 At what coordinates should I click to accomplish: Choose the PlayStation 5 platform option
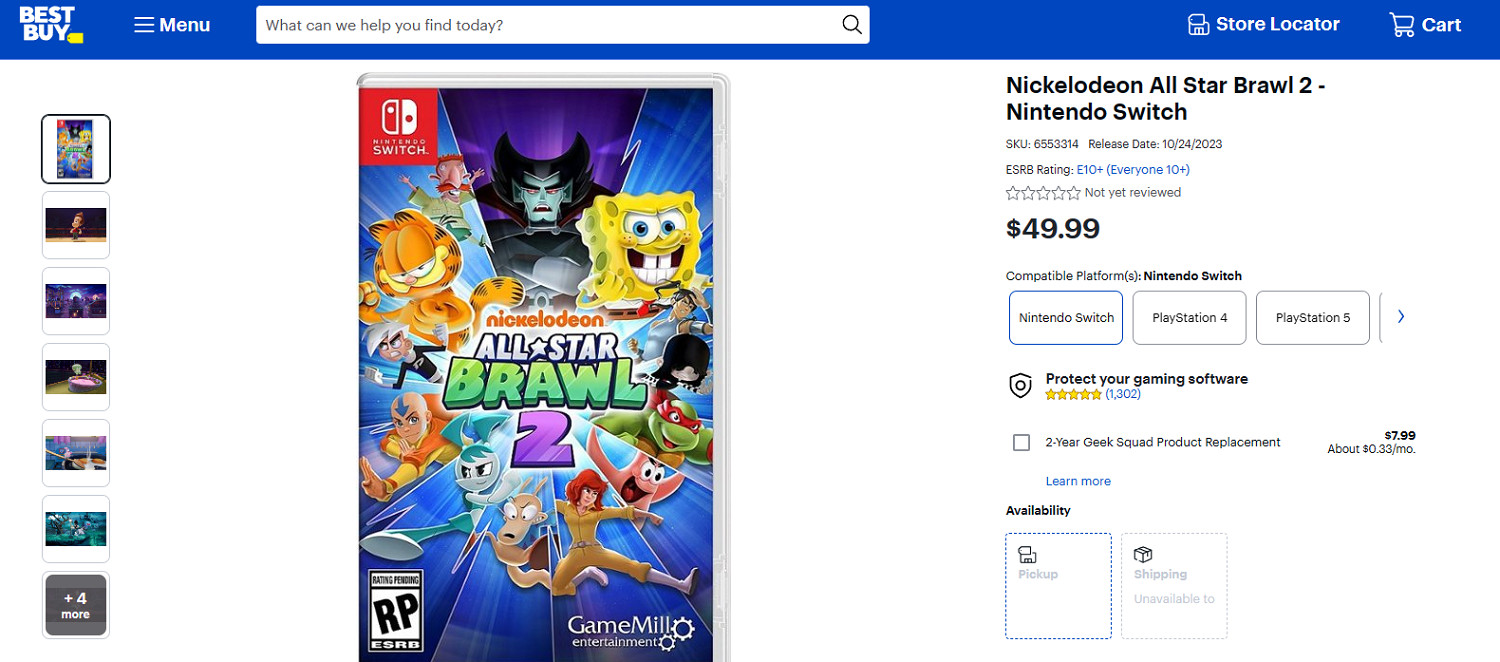[x=1312, y=318]
